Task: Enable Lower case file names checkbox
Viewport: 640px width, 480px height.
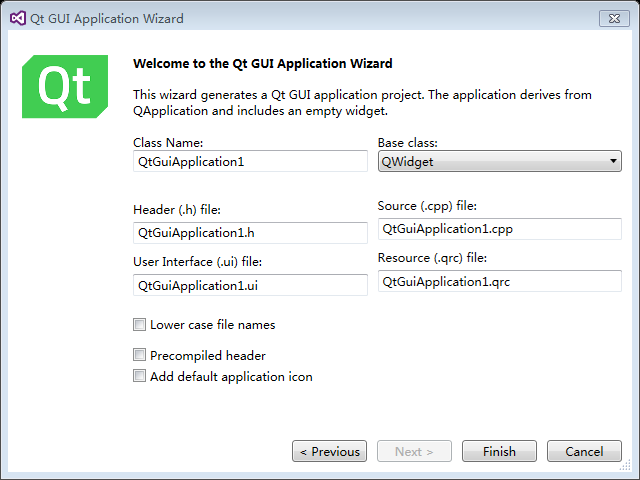Action: point(139,325)
